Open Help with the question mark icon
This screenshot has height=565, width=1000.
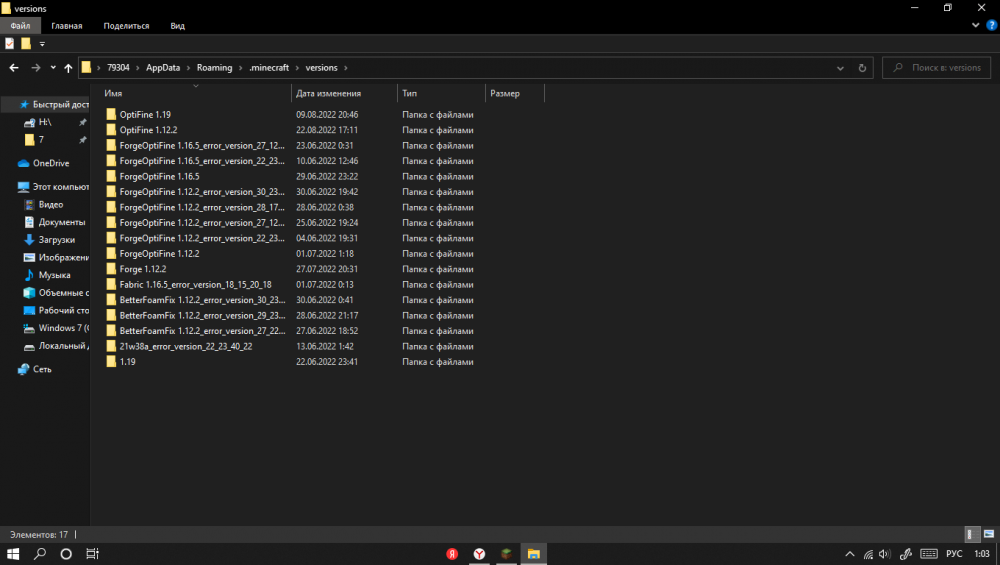tap(992, 26)
